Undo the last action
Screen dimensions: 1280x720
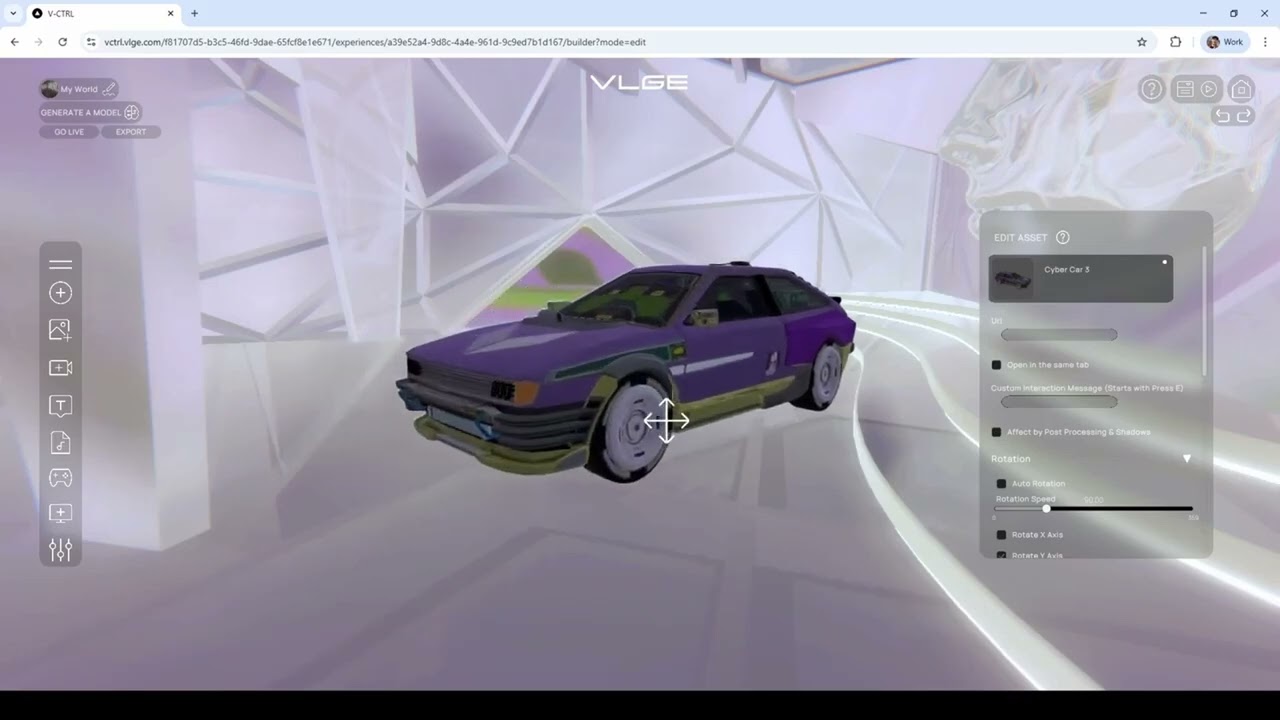(1222, 116)
